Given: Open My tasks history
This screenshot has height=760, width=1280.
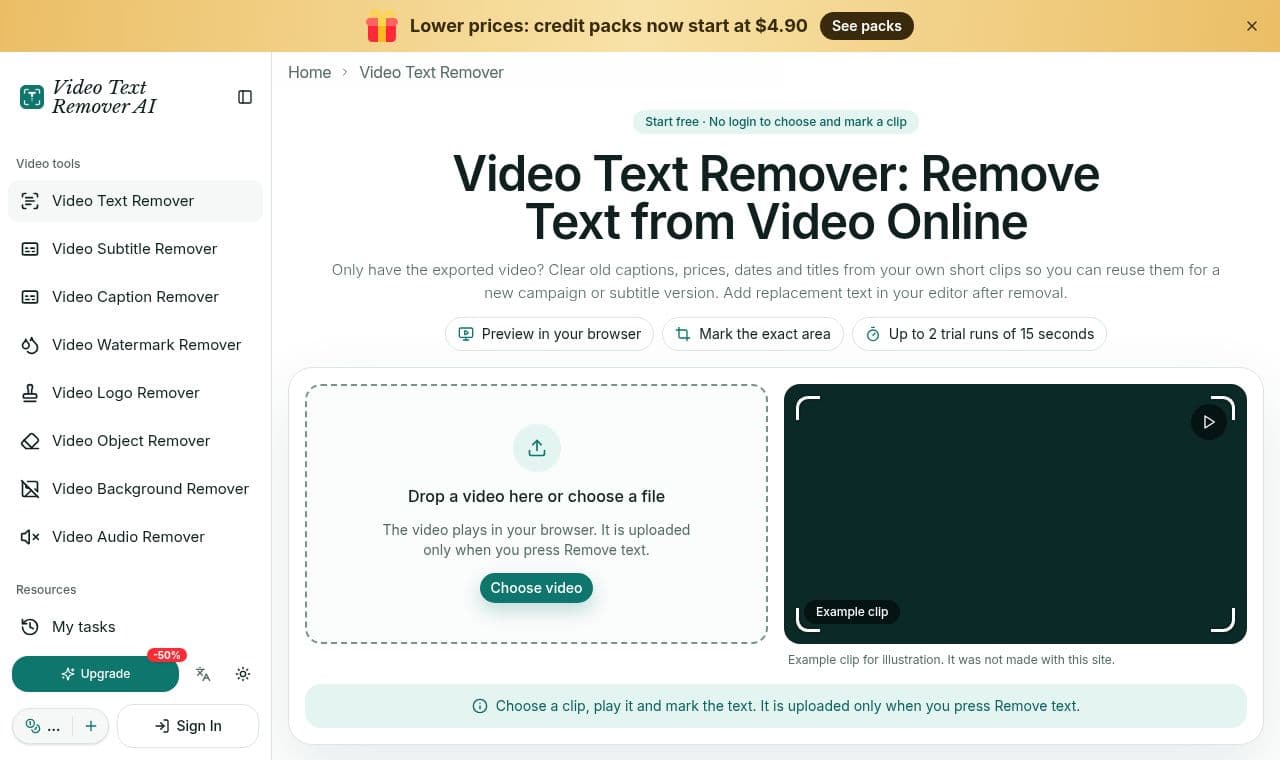Looking at the screenshot, I should 135,627.
